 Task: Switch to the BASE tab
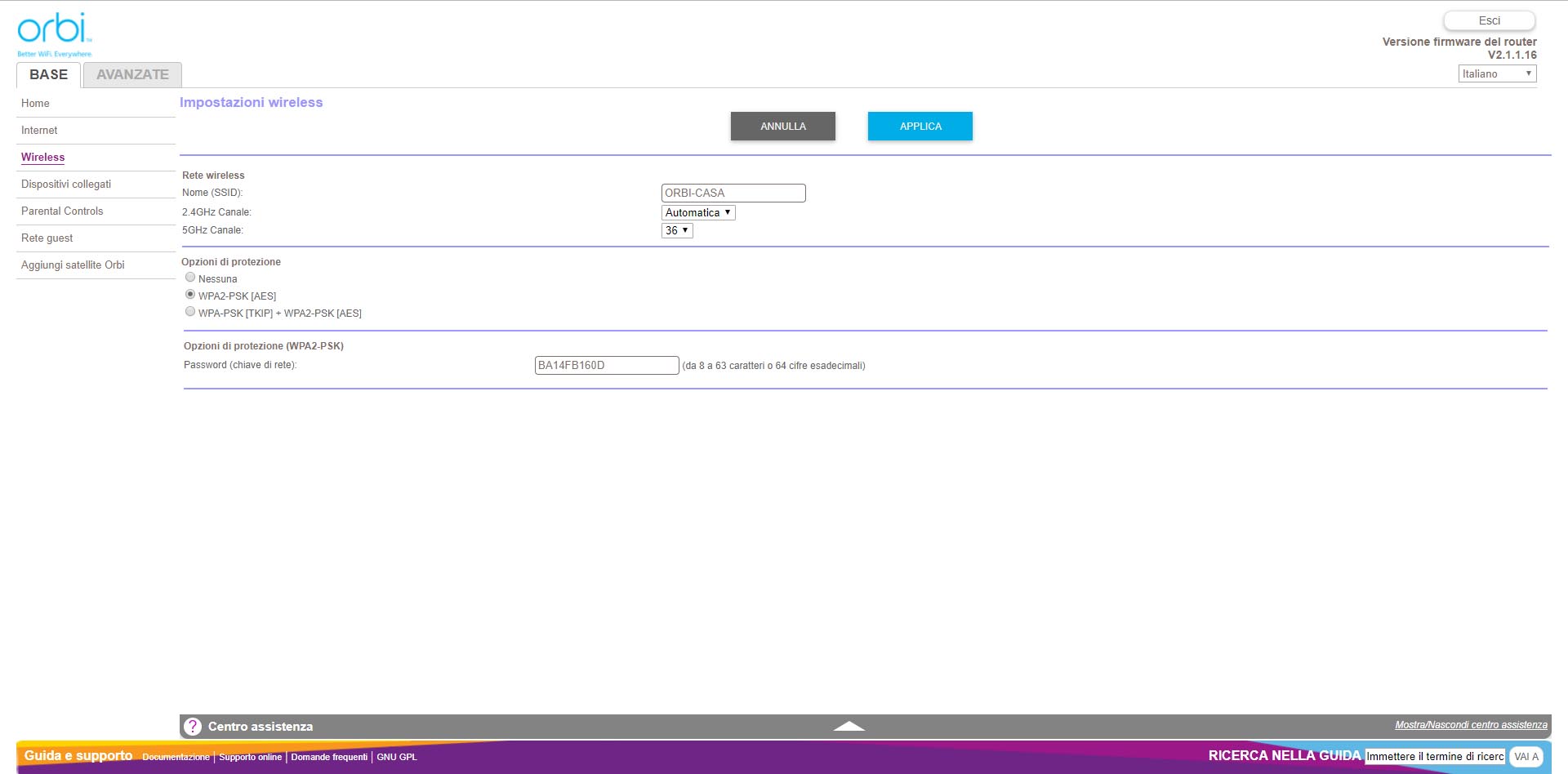tap(48, 74)
